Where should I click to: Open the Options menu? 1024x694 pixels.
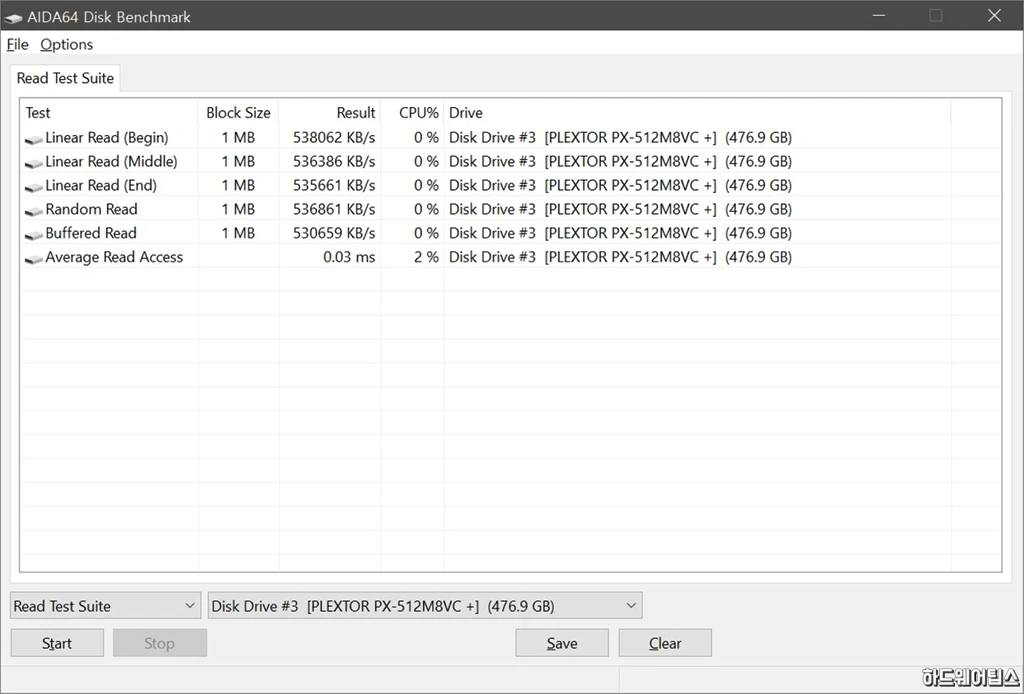[67, 44]
